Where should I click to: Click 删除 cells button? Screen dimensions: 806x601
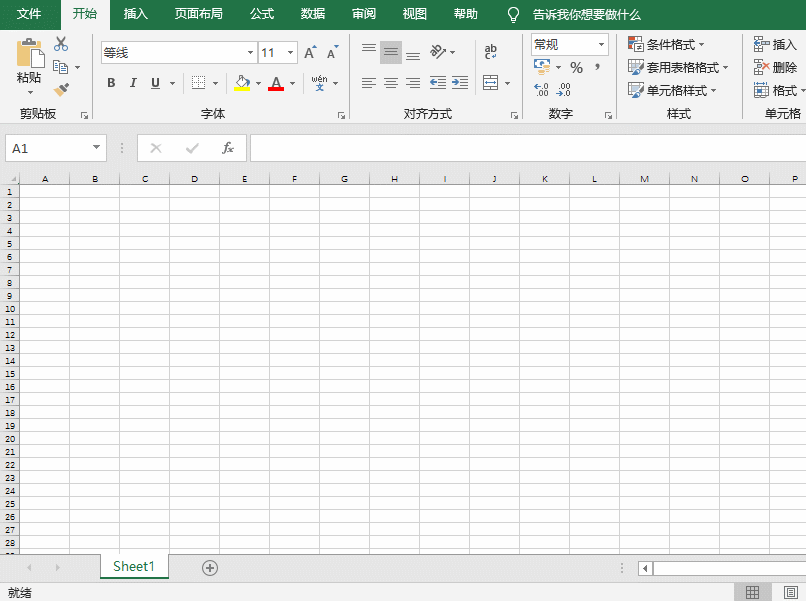point(775,67)
